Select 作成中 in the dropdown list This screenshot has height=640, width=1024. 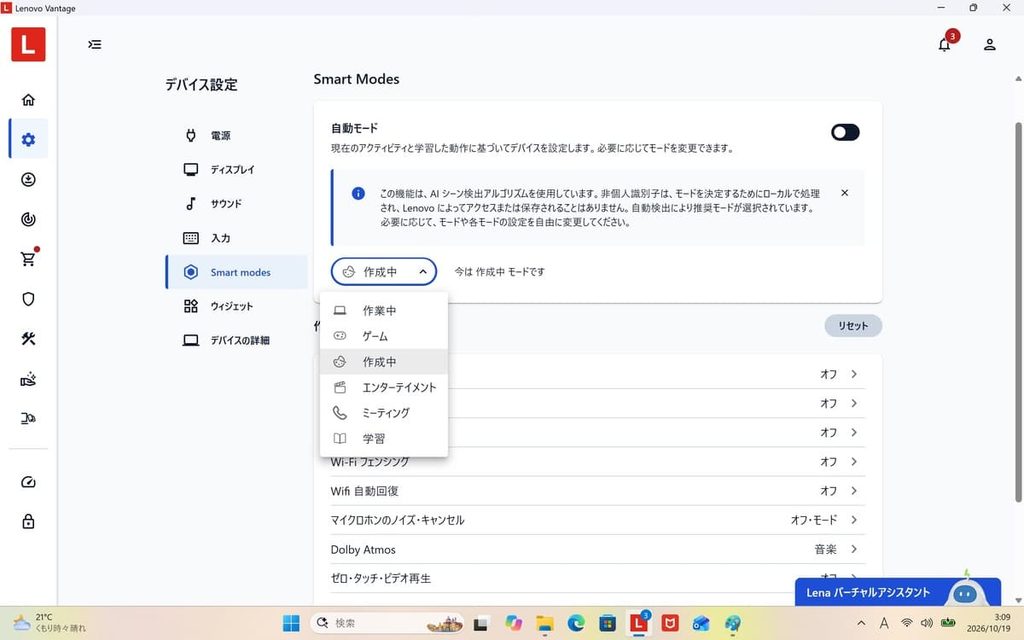pyautogui.click(x=384, y=361)
